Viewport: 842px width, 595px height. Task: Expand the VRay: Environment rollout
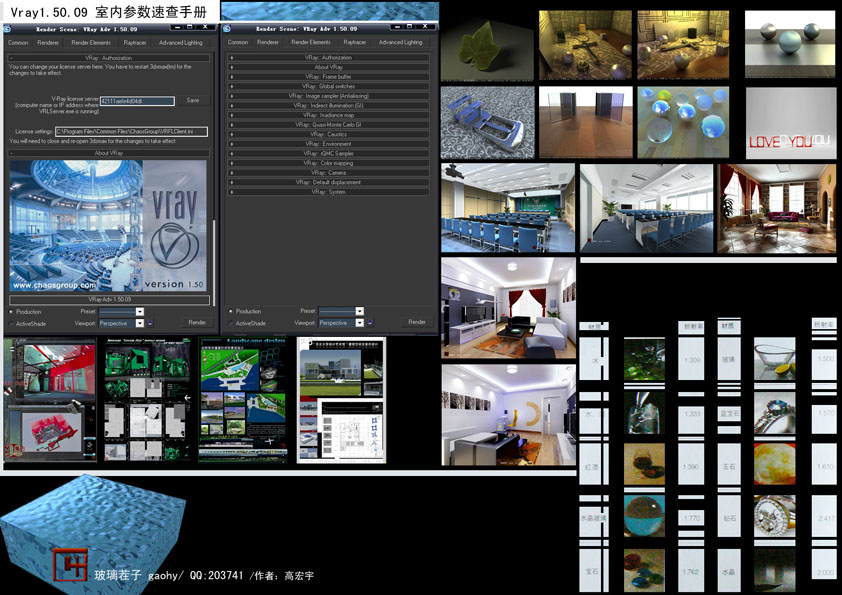point(329,144)
